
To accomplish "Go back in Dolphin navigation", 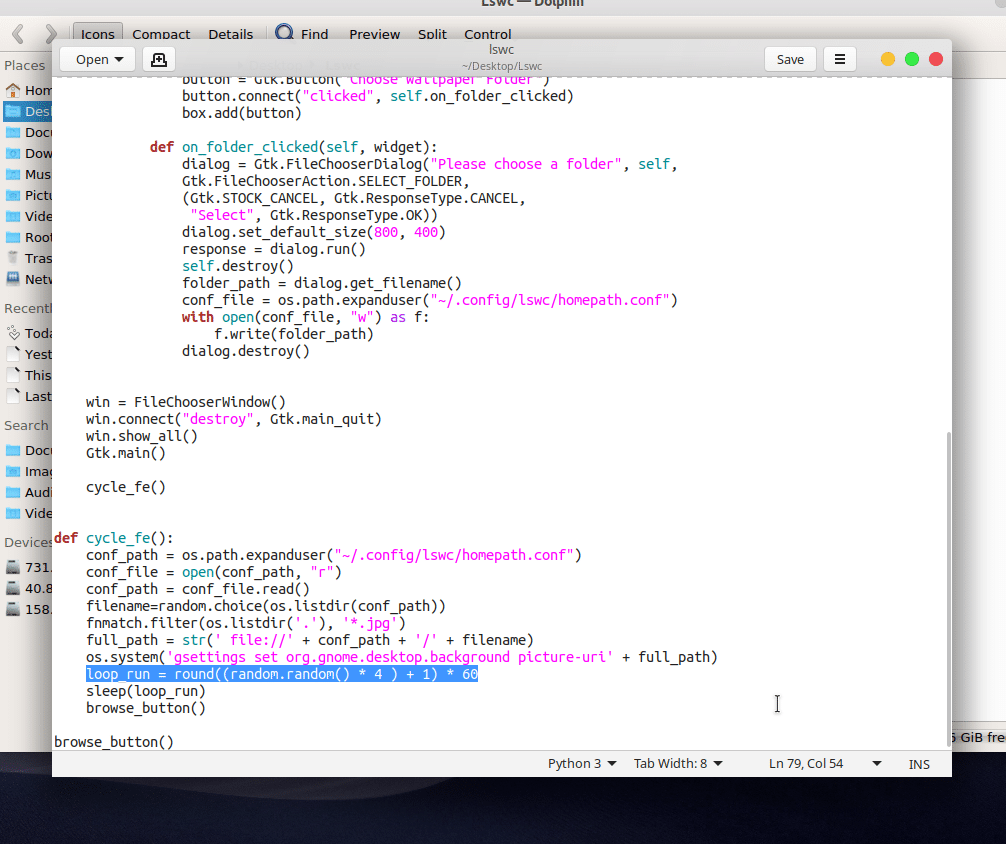I will coord(18,34).
